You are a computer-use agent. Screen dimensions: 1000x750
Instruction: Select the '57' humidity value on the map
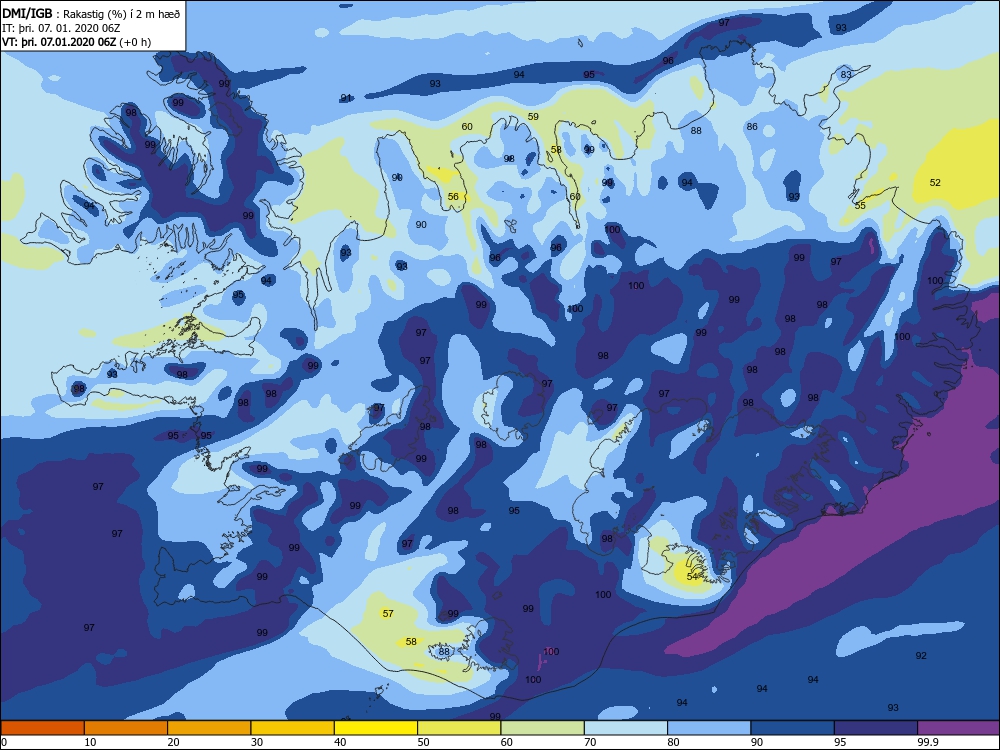[x=388, y=614]
